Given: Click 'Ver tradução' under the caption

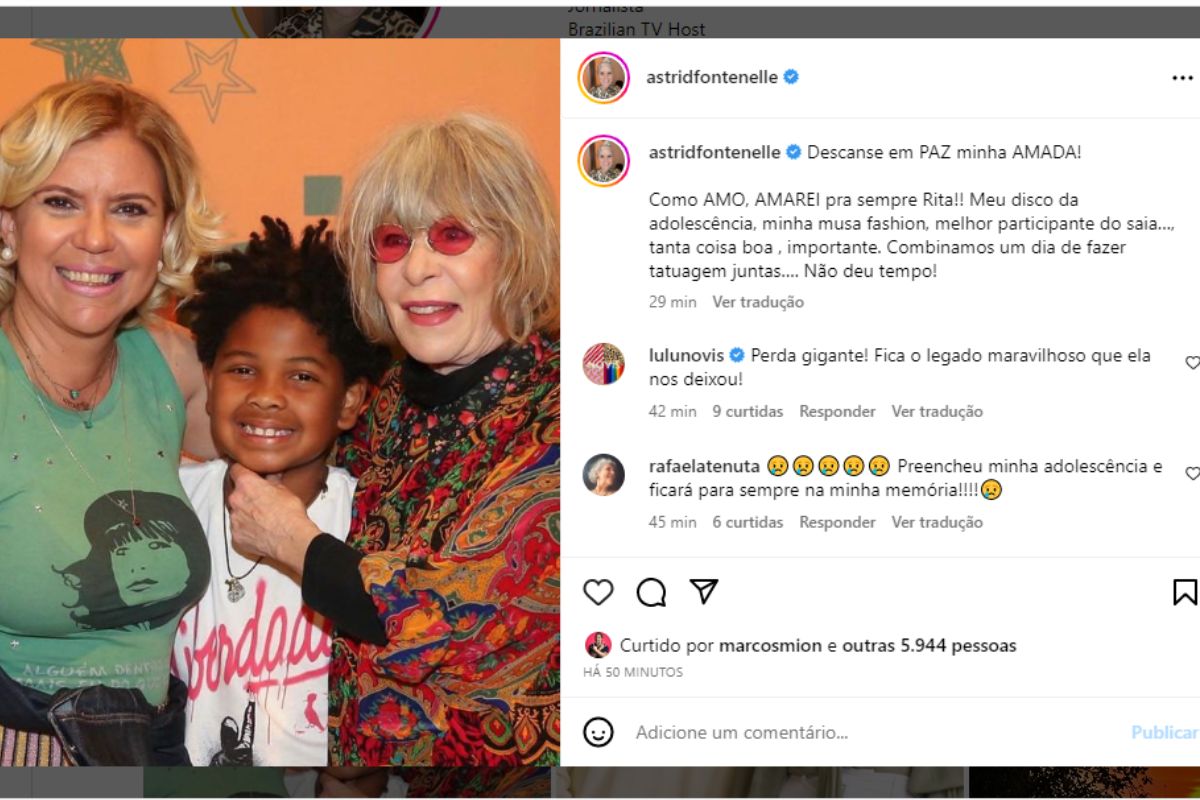Looking at the screenshot, I should tap(758, 302).
